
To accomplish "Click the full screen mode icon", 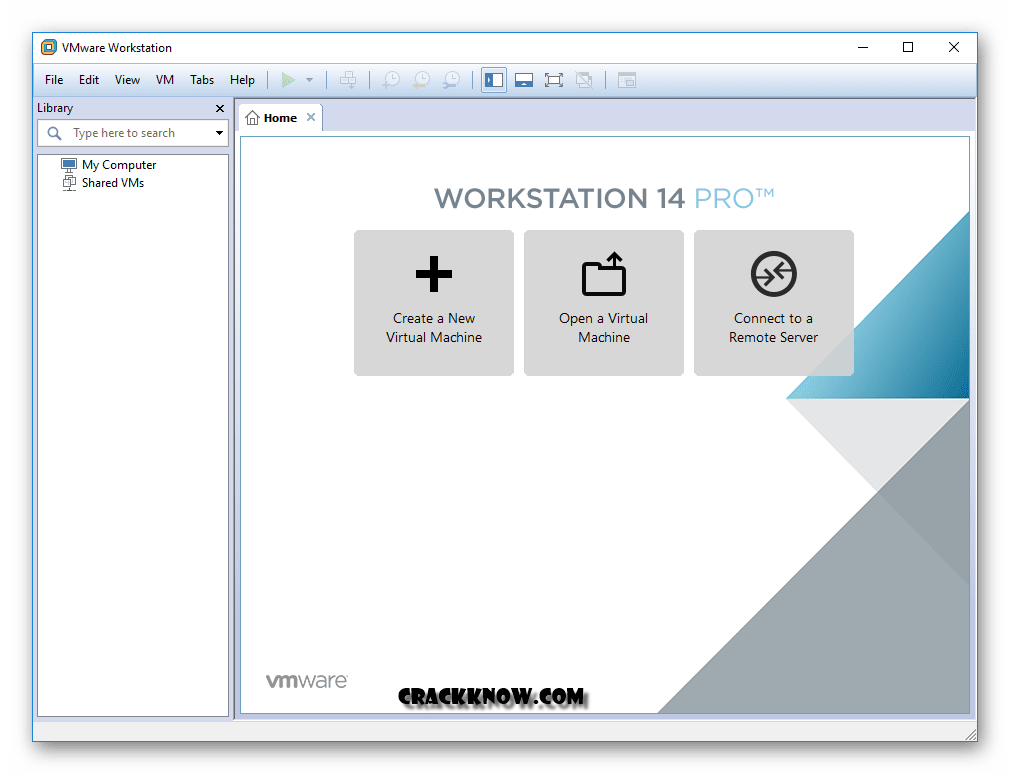I will click(554, 80).
